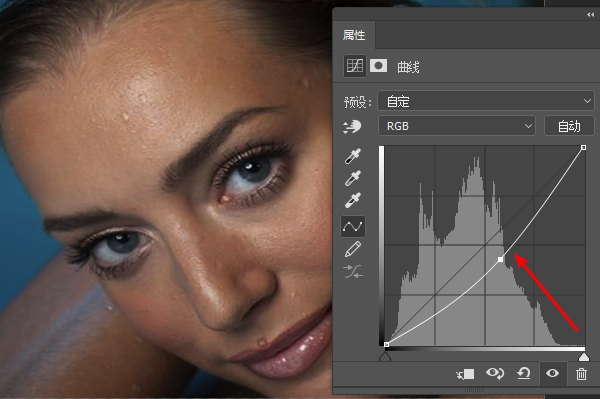Activate the on-image targeted adjustment tool

coord(352,126)
